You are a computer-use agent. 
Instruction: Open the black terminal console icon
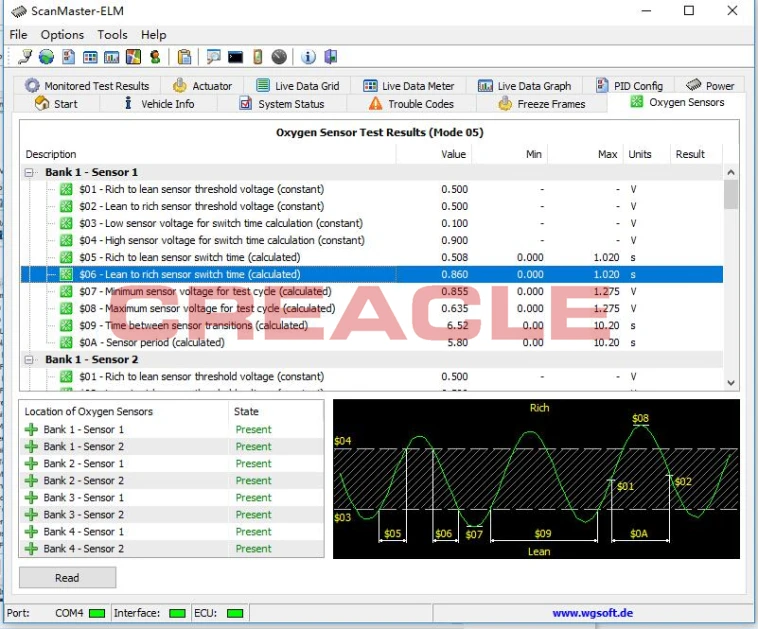click(x=235, y=57)
